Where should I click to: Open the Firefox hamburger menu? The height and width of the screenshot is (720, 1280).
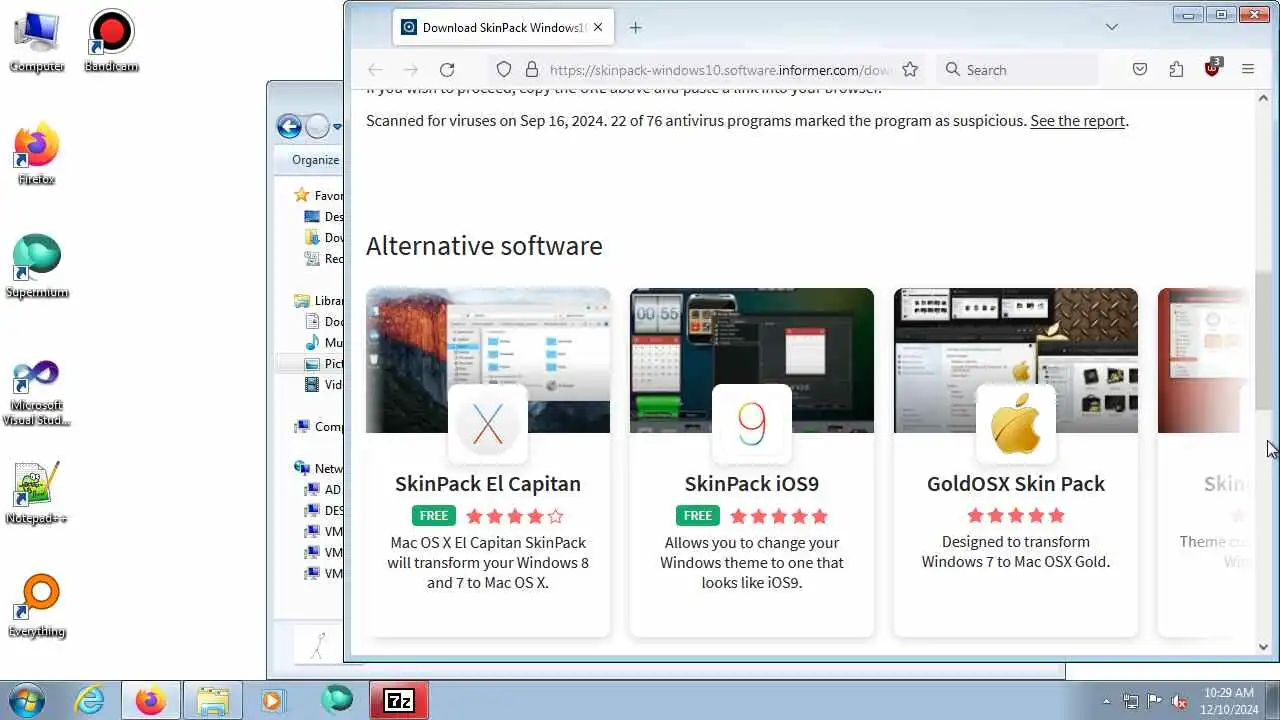pyautogui.click(x=1248, y=70)
